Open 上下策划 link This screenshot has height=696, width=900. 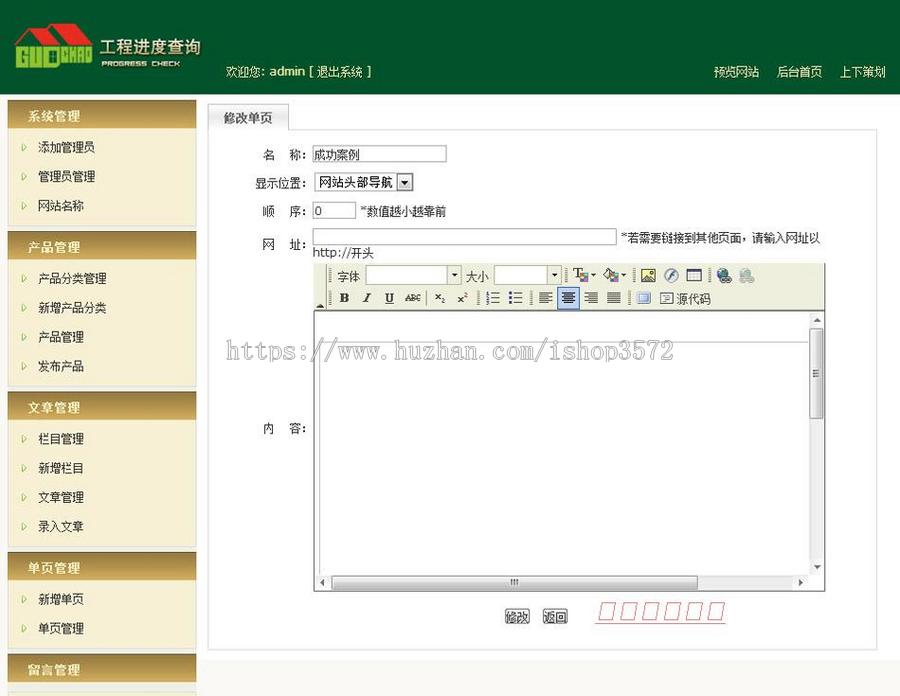(x=863, y=72)
